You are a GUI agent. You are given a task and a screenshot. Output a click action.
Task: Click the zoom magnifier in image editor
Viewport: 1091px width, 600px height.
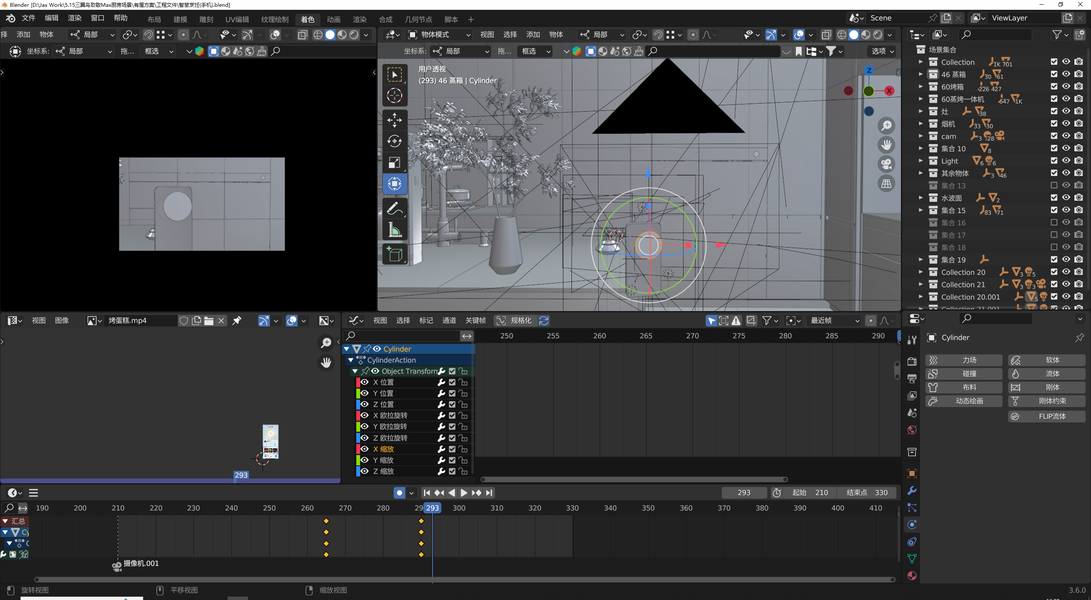326,342
